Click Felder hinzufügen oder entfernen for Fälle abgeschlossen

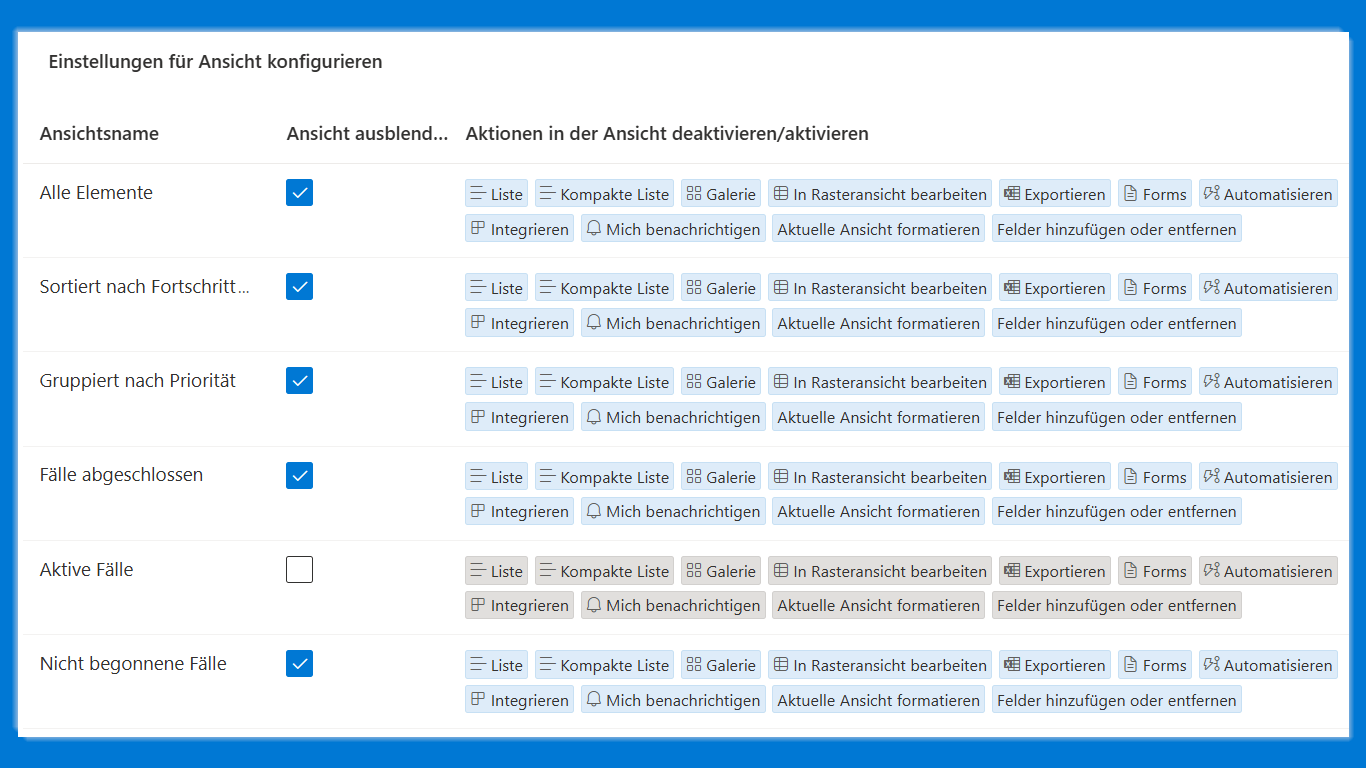(x=1116, y=511)
